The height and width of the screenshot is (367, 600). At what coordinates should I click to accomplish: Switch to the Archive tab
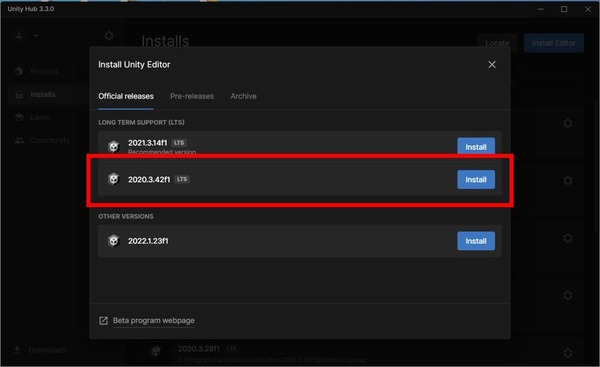243,96
